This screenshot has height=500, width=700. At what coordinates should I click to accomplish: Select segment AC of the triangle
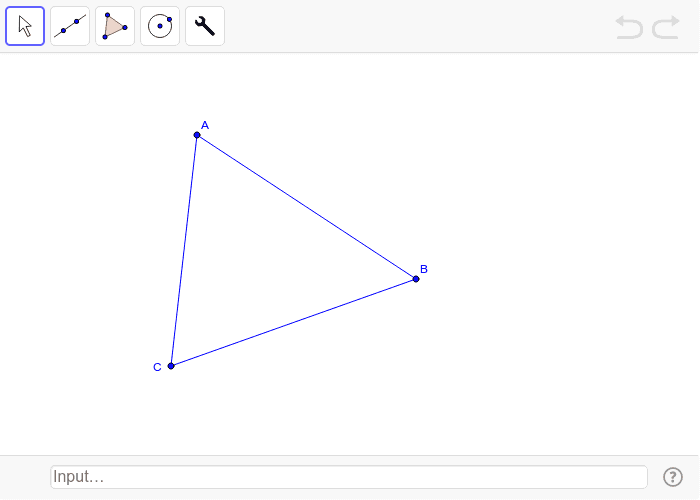[184, 250]
